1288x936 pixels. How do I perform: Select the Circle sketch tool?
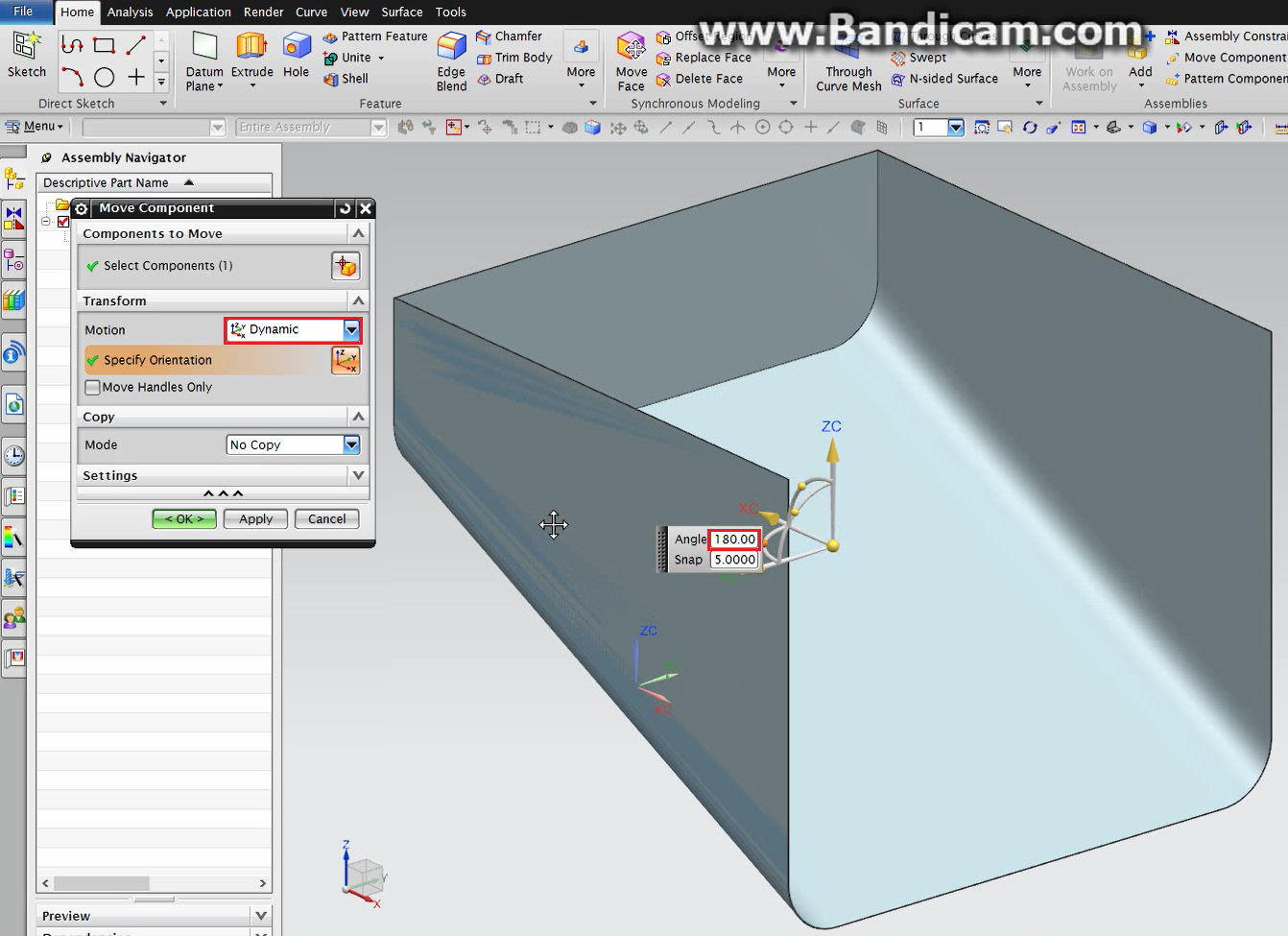(x=105, y=78)
